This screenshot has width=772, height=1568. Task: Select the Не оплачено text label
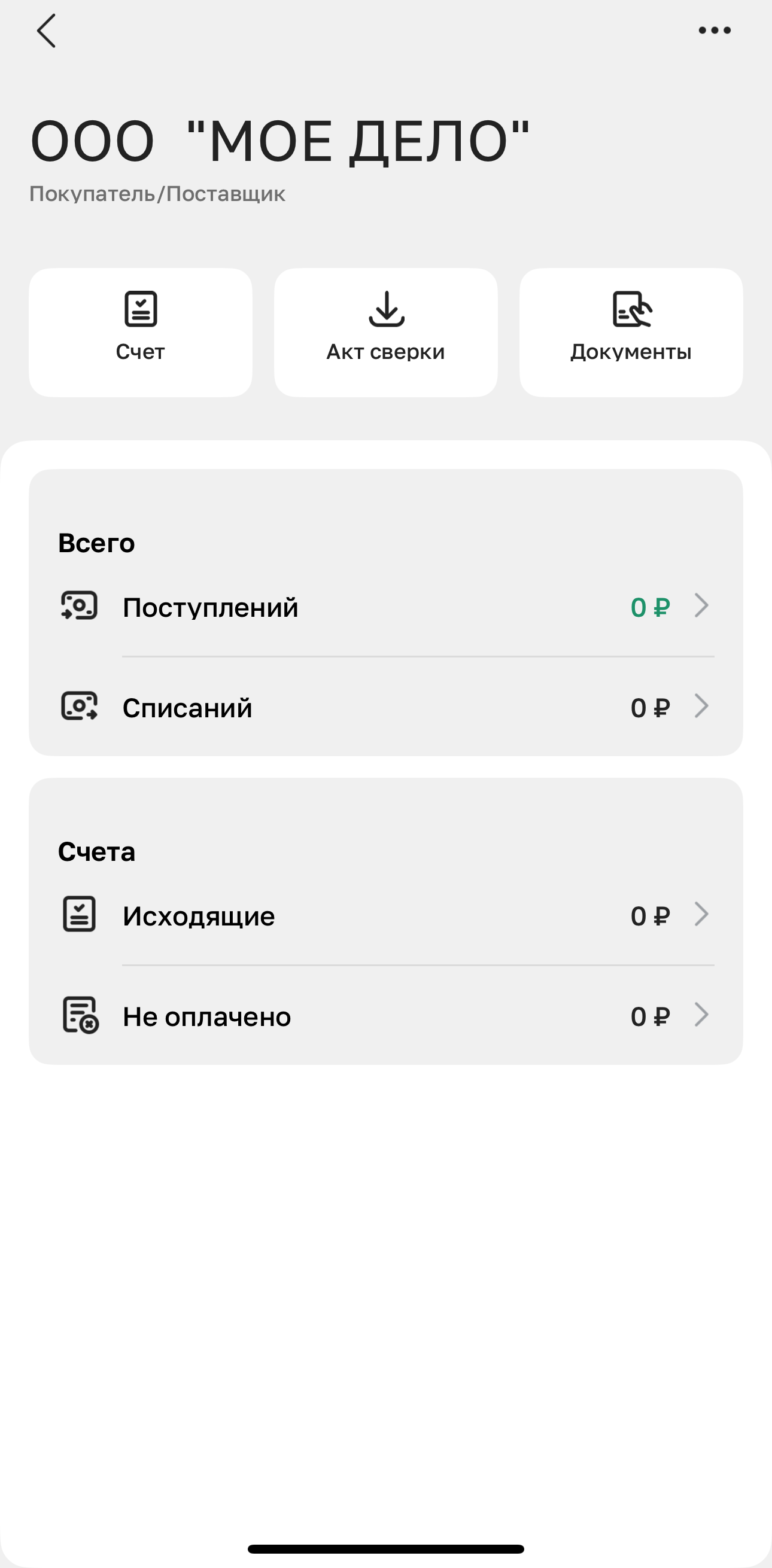point(206,1016)
